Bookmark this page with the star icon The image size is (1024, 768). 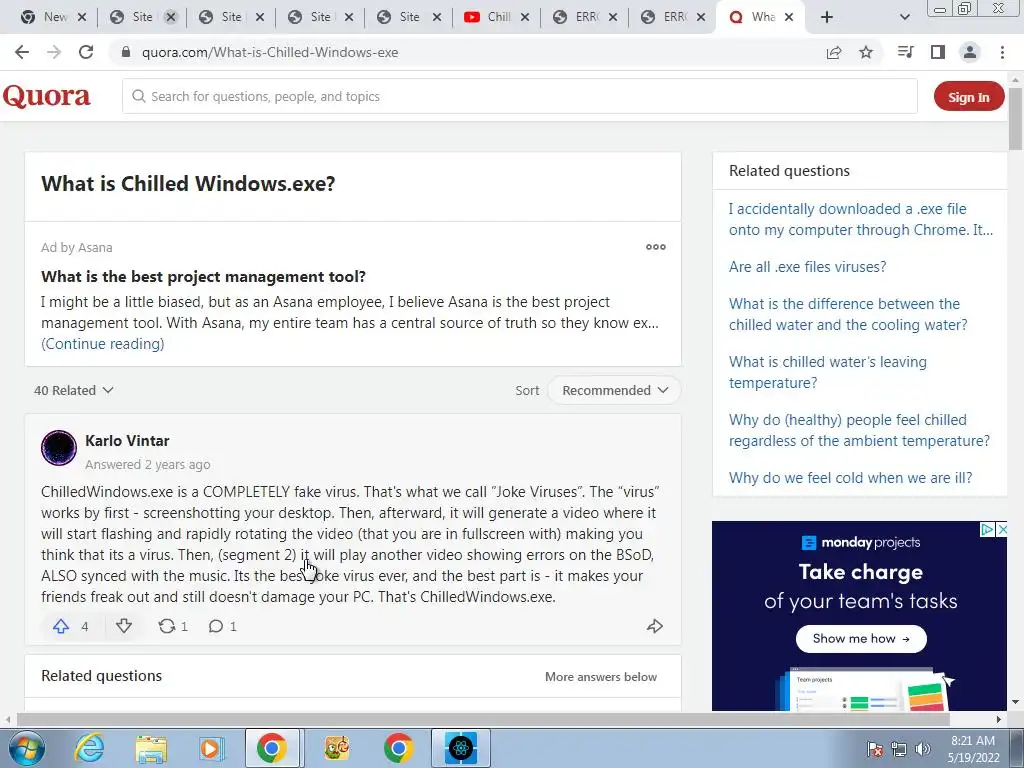(866, 52)
